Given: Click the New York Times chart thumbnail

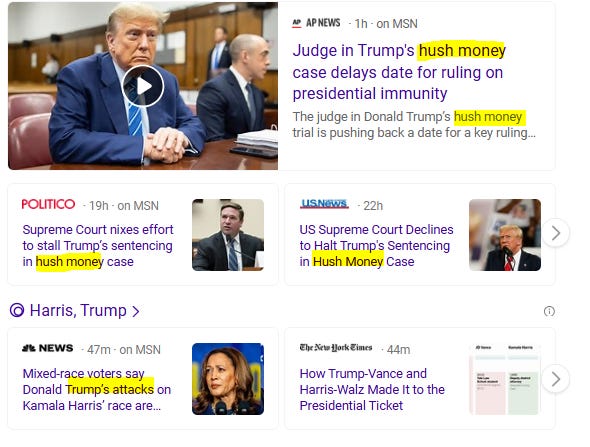Looking at the screenshot, I should (x=505, y=379).
